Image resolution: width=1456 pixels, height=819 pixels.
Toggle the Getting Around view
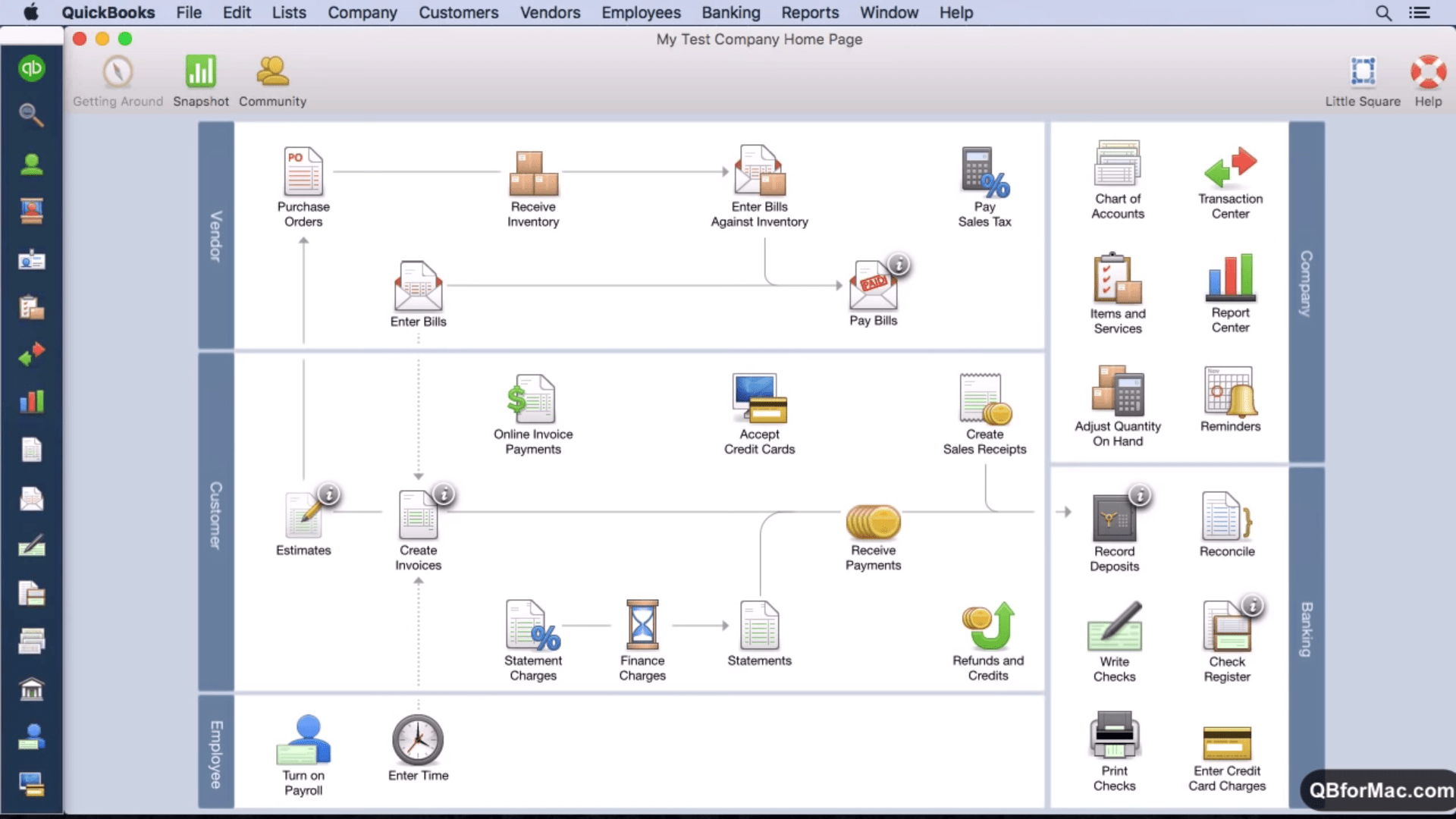tap(117, 80)
